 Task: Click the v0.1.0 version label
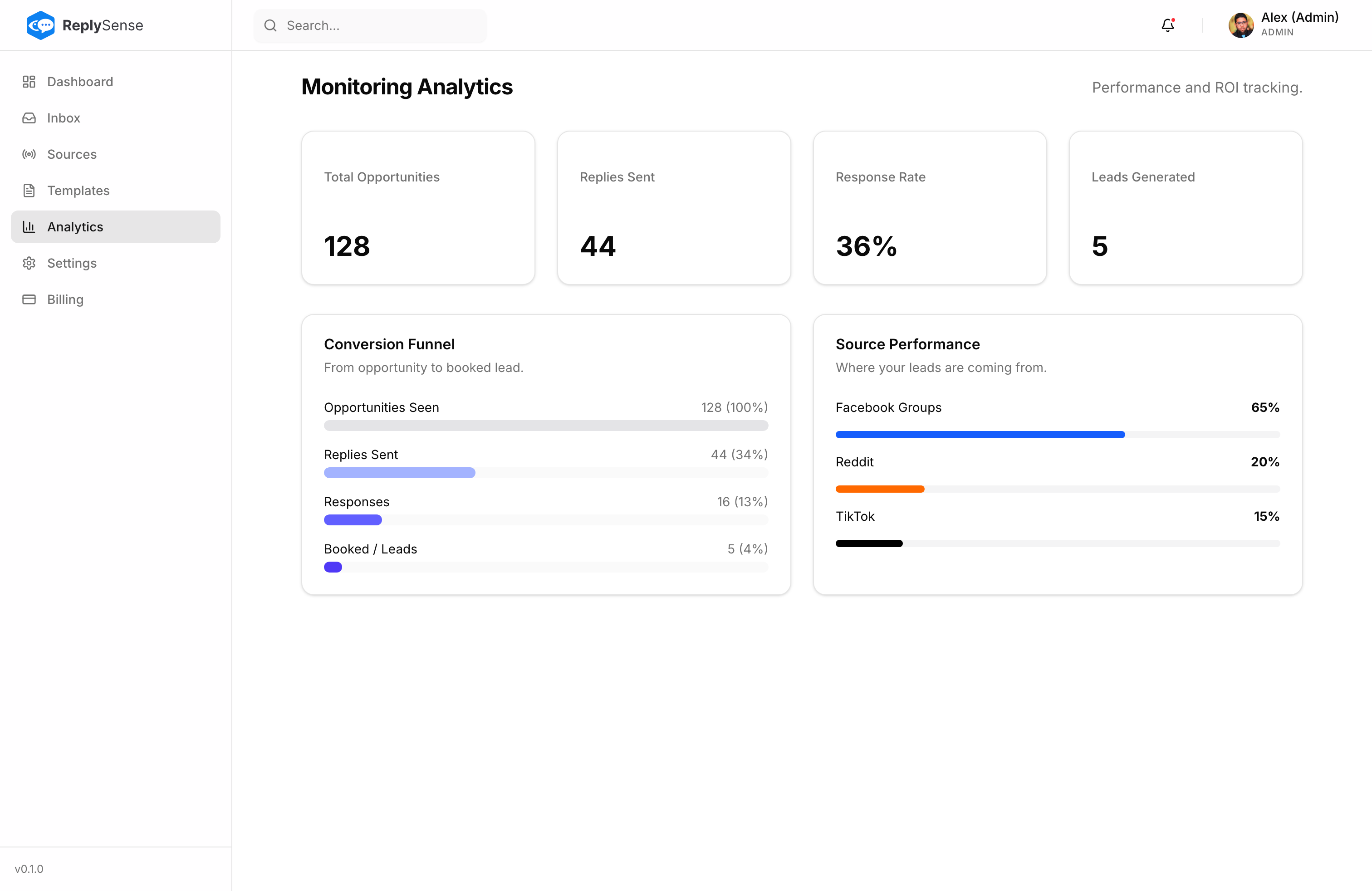[29, 868]
